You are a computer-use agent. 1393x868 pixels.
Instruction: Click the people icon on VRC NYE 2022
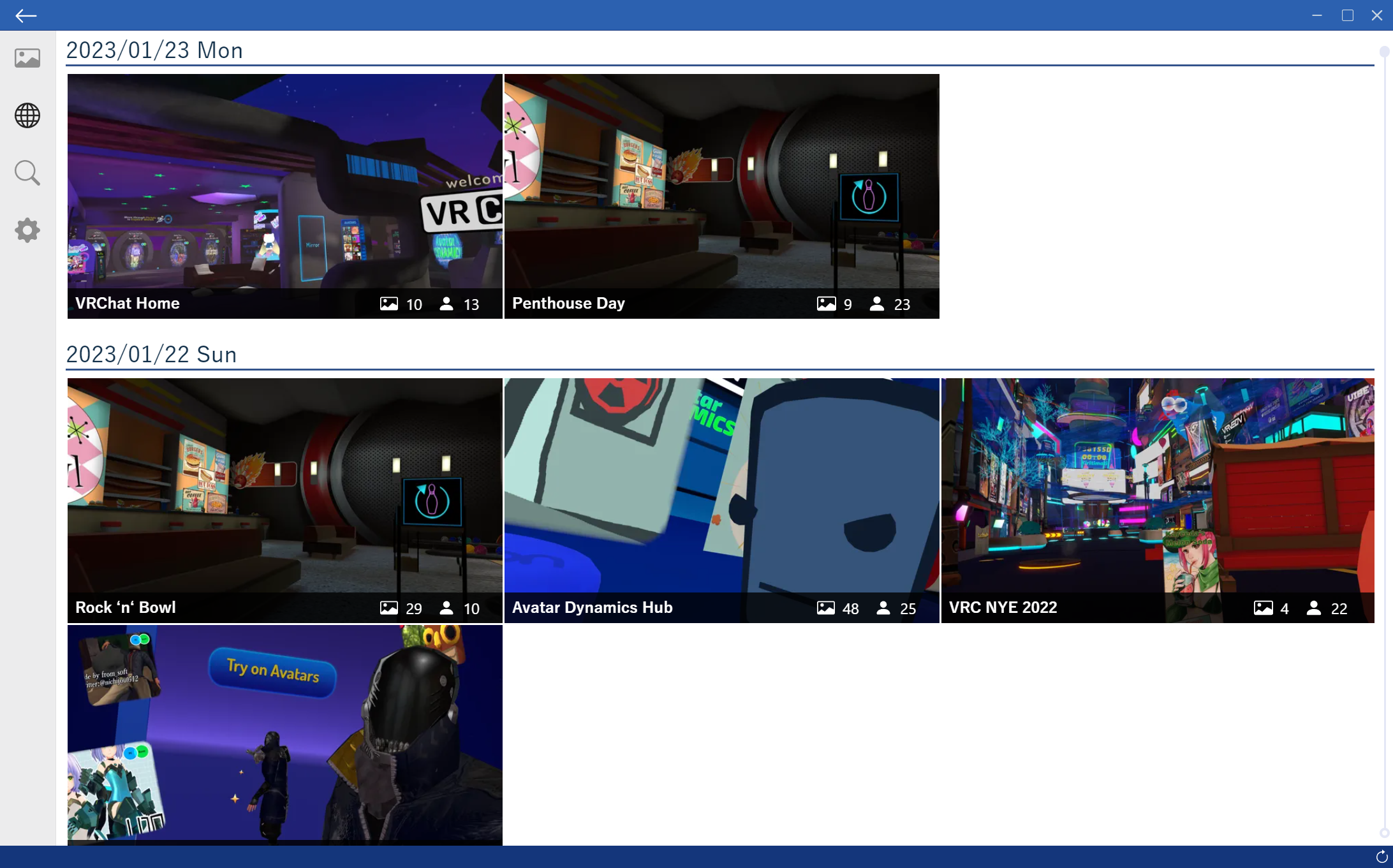point(1313,608)
